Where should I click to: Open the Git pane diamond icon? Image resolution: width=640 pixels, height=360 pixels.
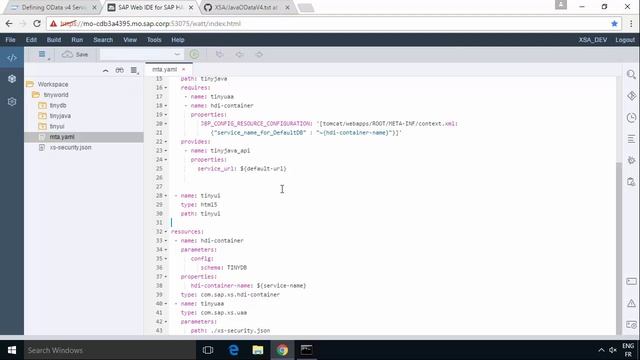click(631, 96)
